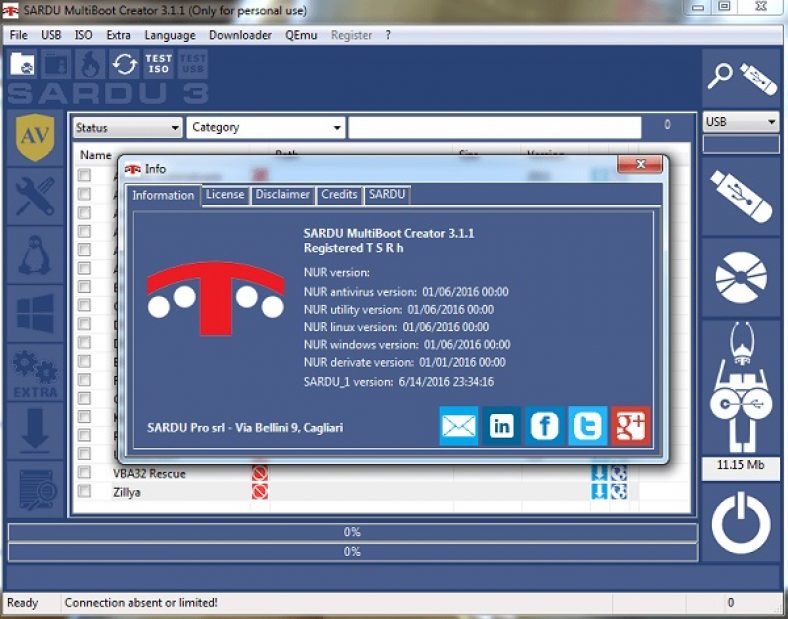Click the power button icon
The image size is (788, 619).
point(742,523)
